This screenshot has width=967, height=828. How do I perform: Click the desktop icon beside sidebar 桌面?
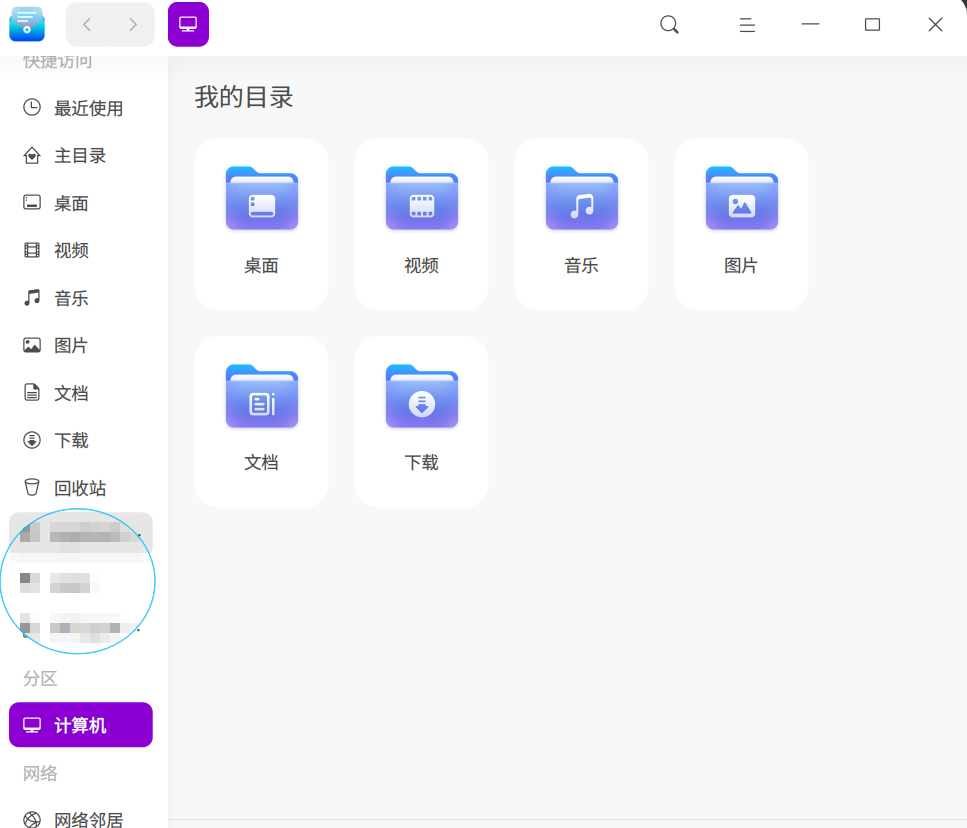tap(32, 203)
